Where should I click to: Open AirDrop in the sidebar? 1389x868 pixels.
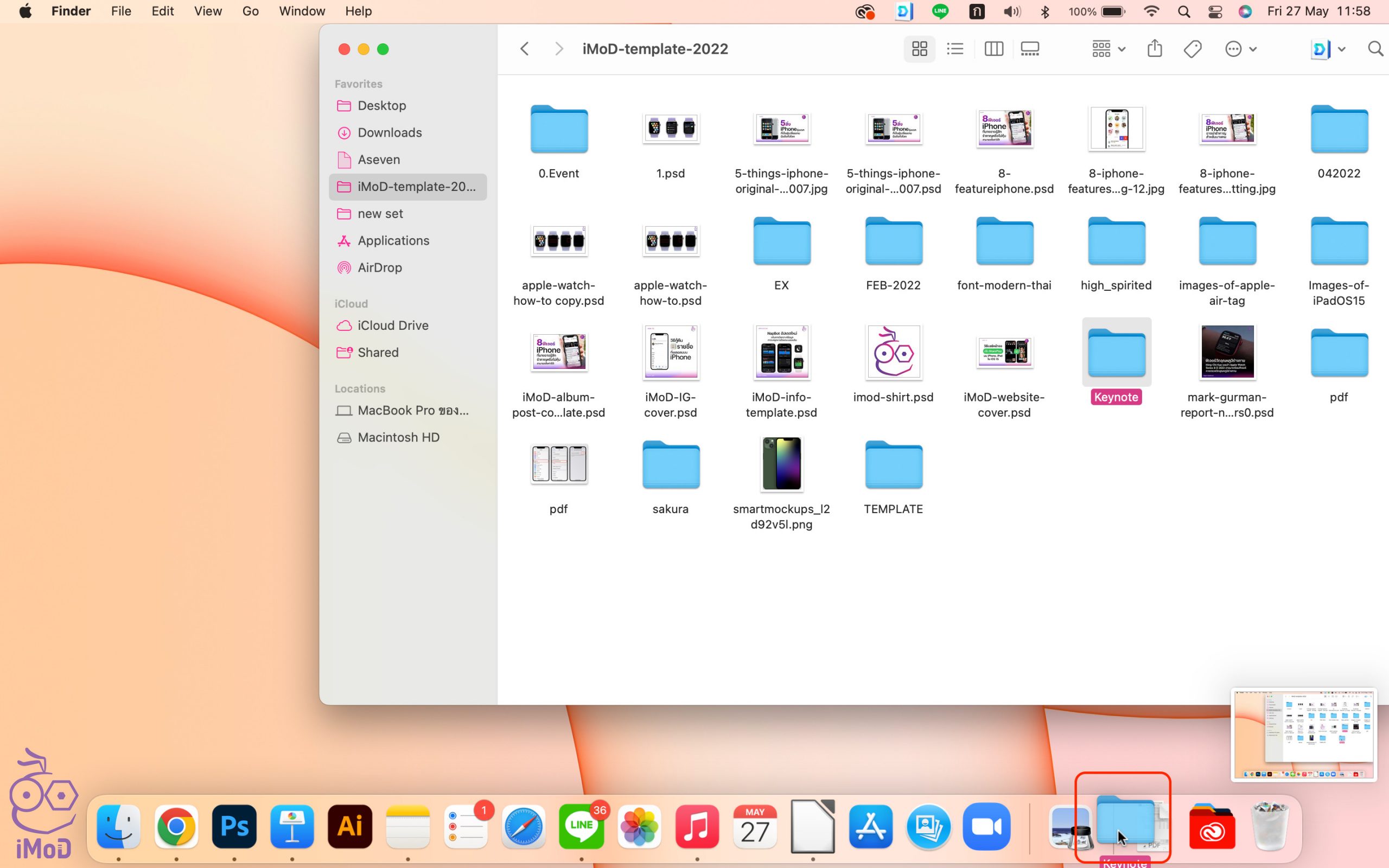pos(379,267)
